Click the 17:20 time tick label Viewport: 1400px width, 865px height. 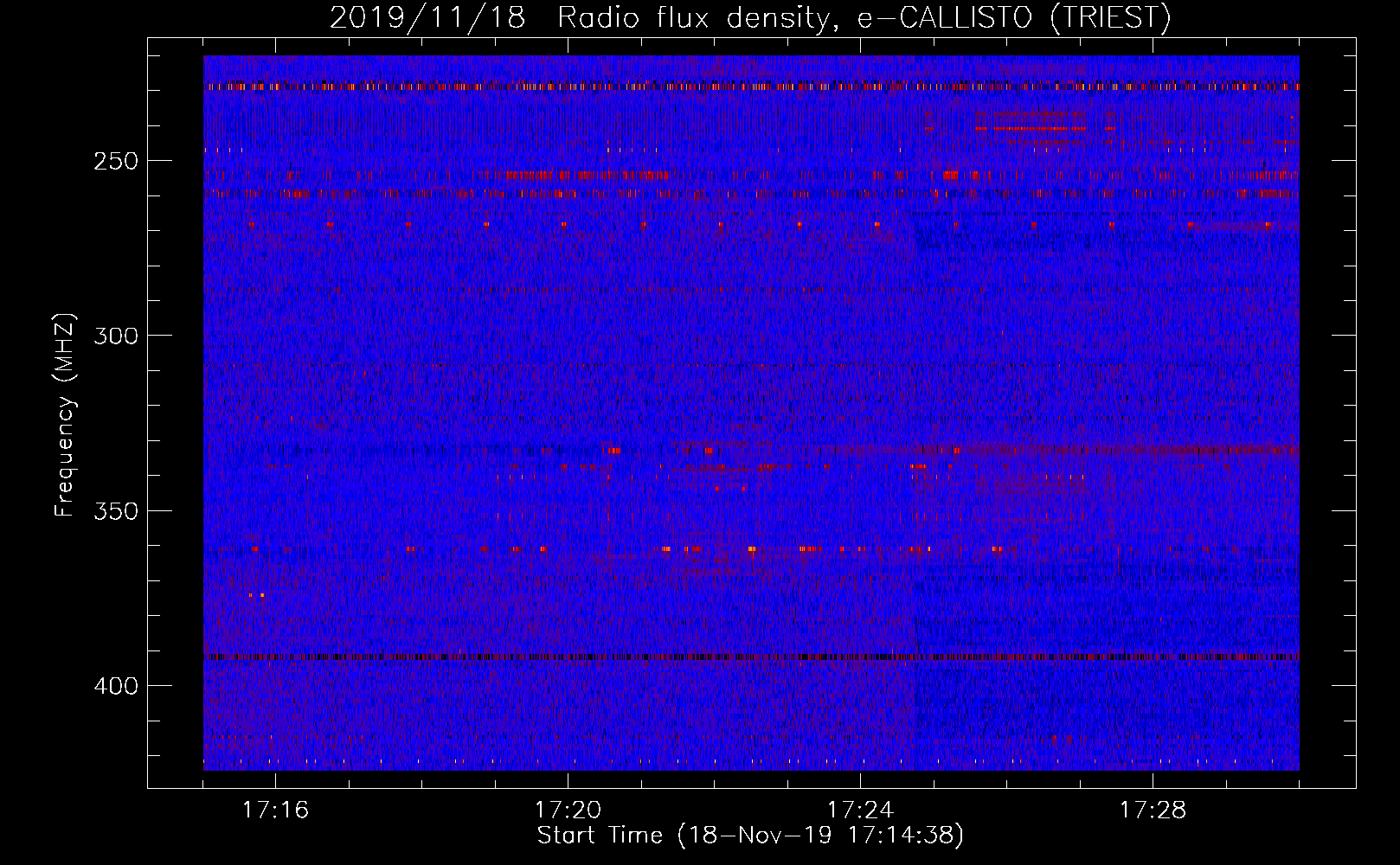point(568,810)
